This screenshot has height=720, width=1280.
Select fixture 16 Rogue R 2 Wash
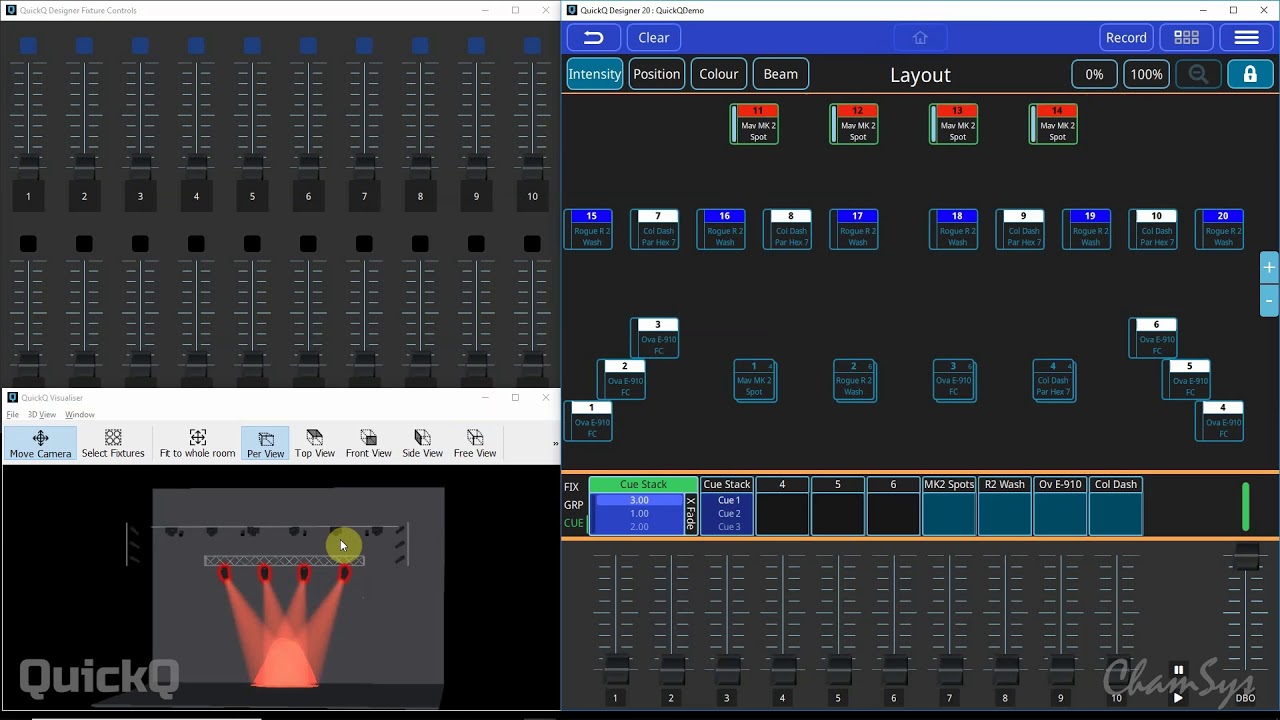tap(722, 229)
